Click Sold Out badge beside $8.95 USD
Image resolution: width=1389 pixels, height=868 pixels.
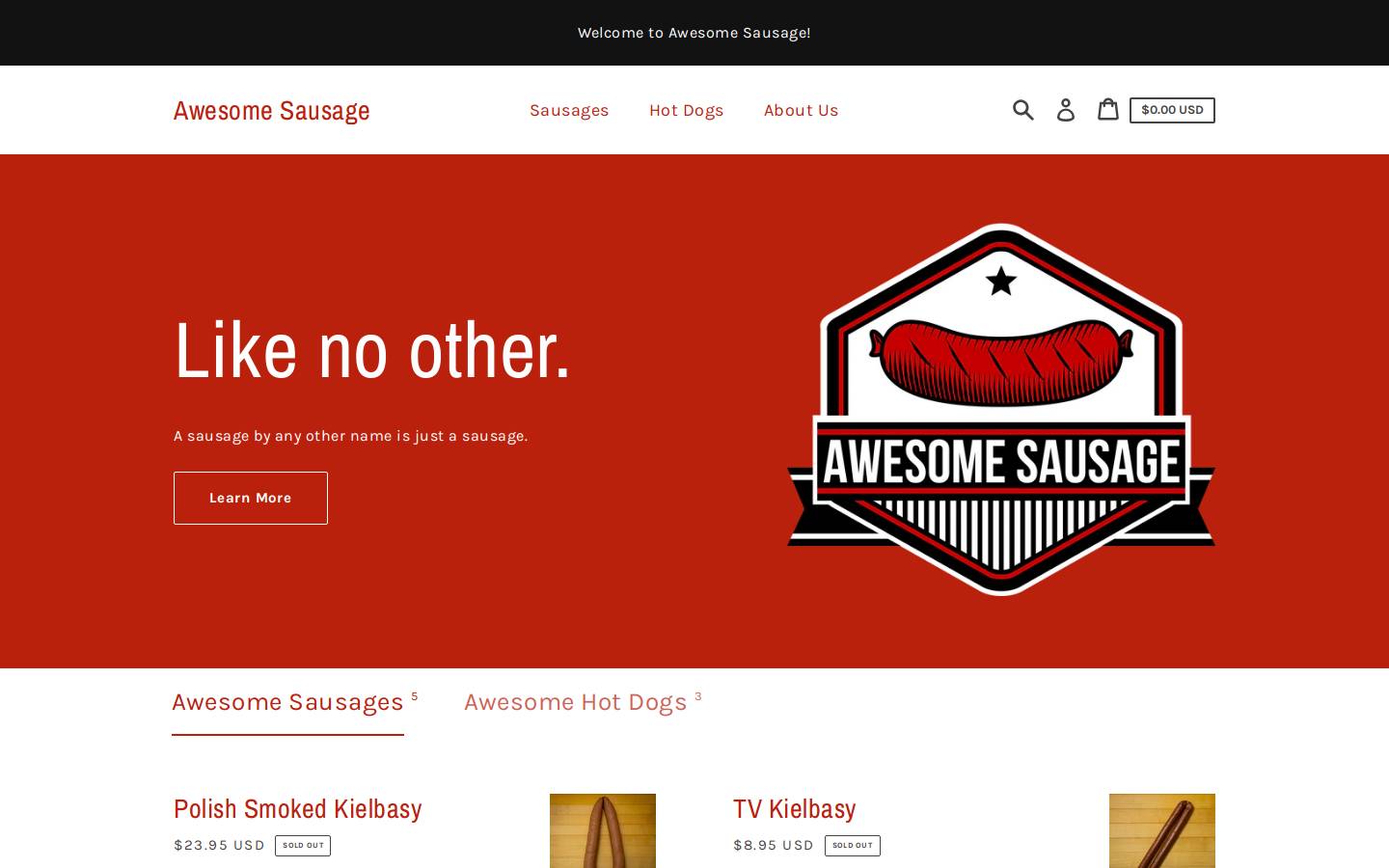(x=853, y=846)
